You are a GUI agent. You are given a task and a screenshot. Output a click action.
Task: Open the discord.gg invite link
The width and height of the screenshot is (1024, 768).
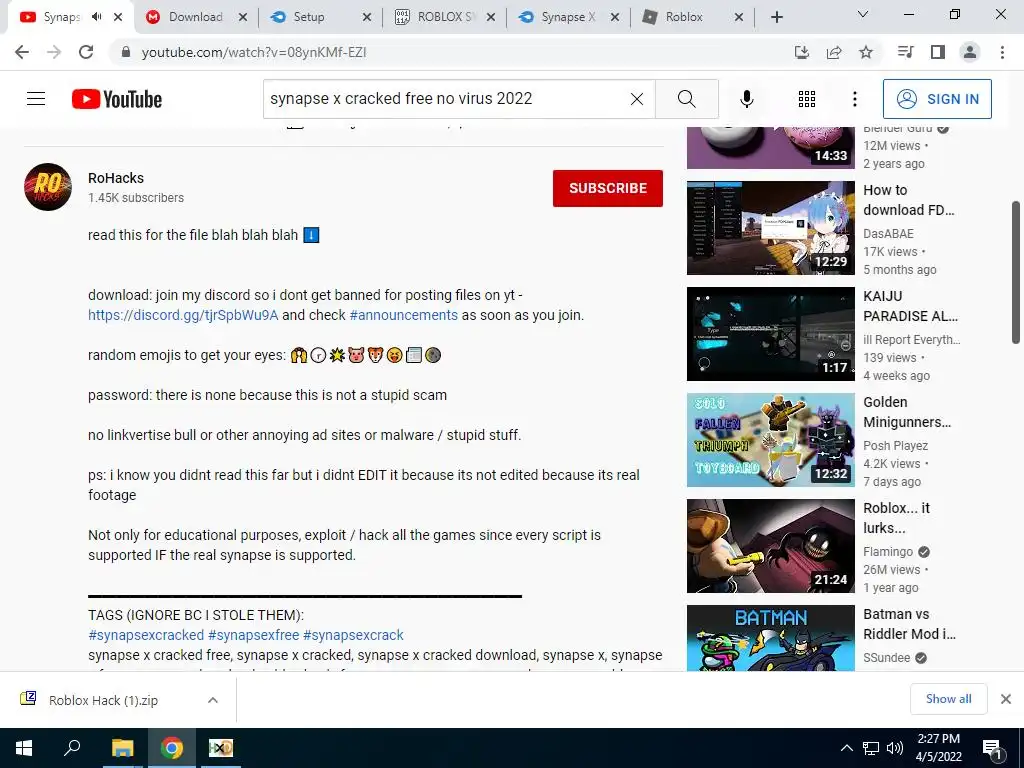point(183,315)
